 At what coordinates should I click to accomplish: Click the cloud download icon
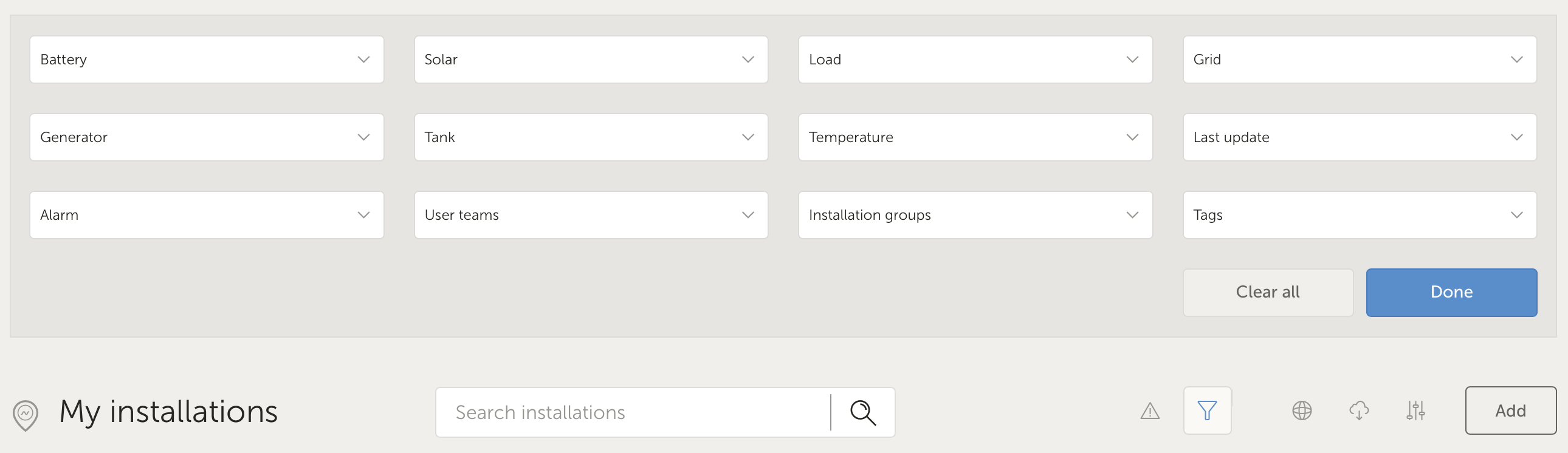(x=1358, y=411)
